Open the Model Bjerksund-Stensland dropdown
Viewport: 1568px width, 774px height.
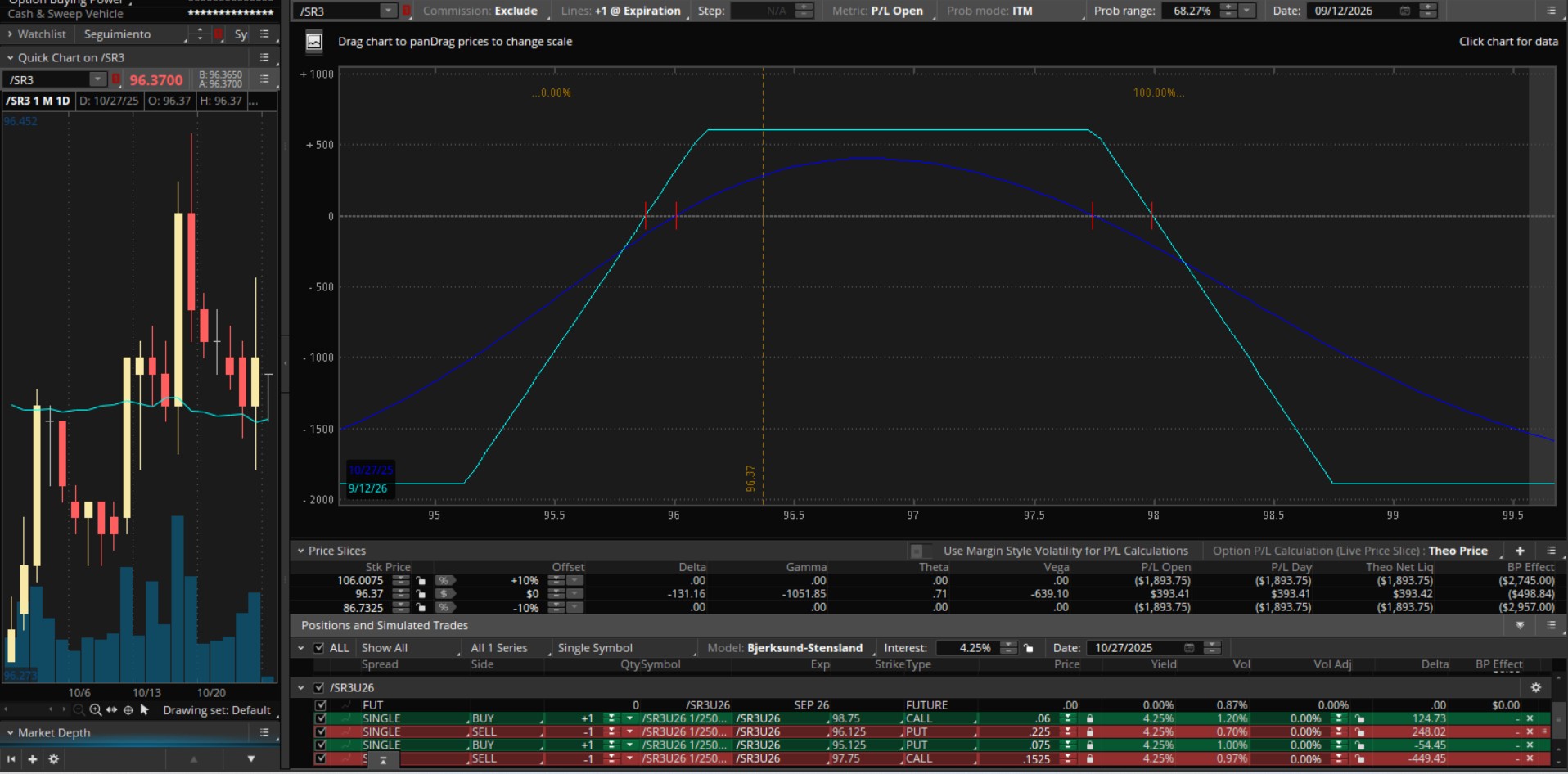coord(804,648)
